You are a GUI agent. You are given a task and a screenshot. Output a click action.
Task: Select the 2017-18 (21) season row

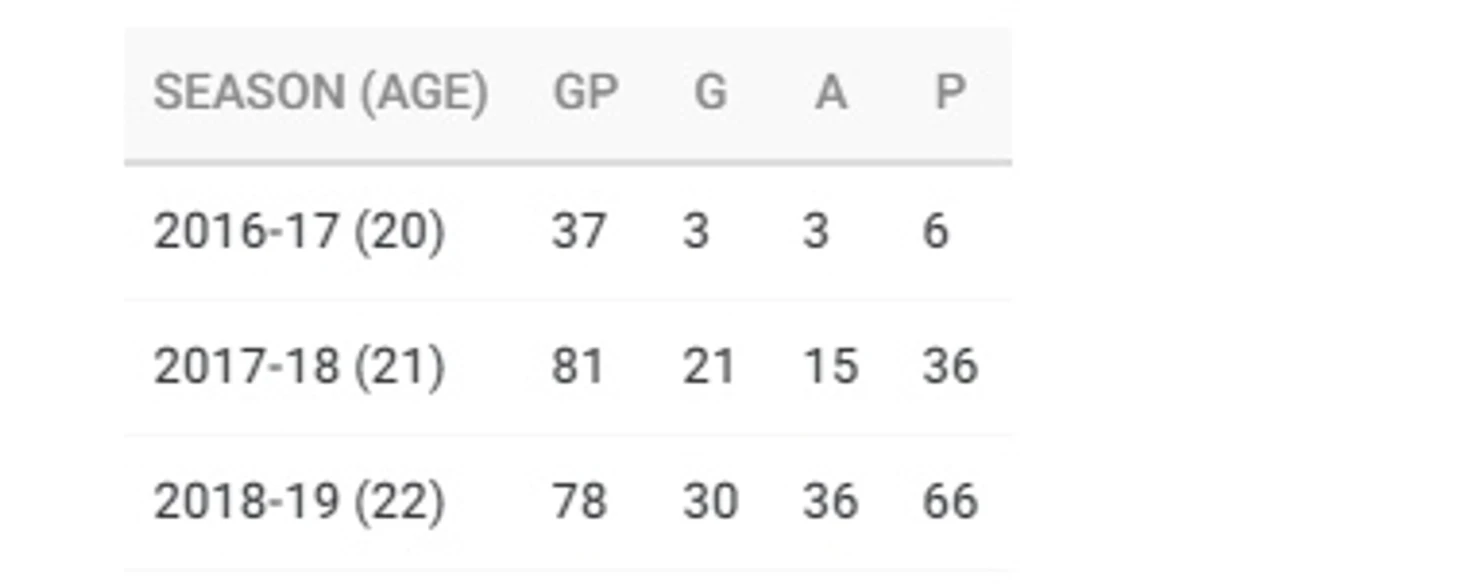[x=568, y=367]
